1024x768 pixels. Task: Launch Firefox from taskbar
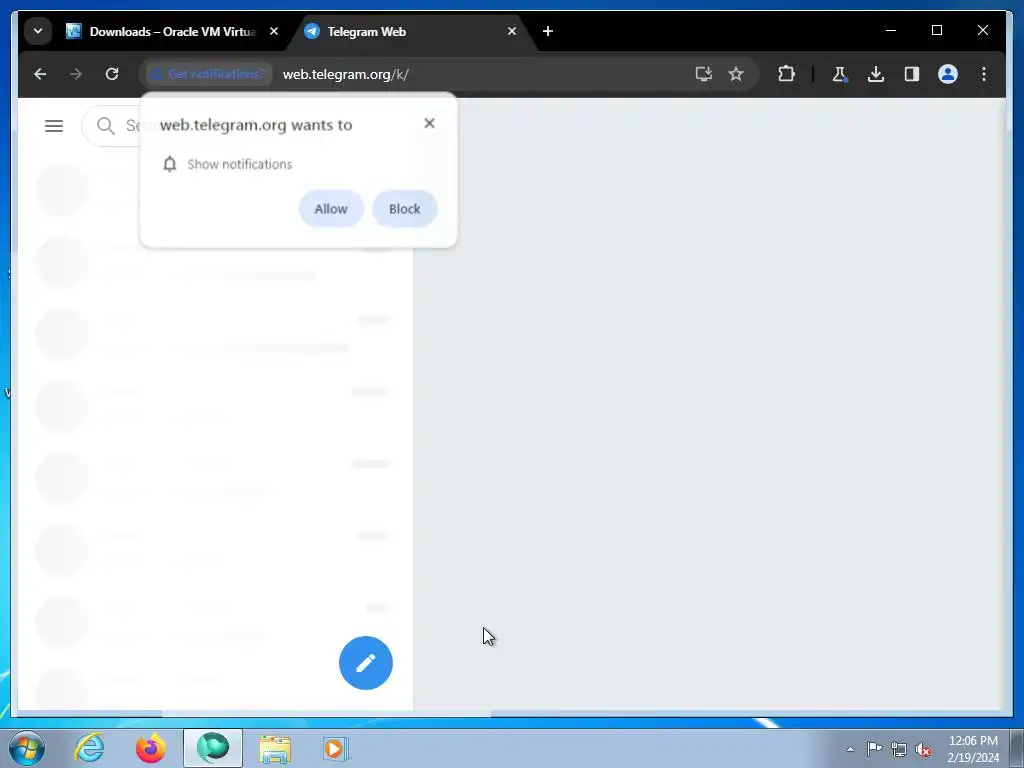pos(151,748)
